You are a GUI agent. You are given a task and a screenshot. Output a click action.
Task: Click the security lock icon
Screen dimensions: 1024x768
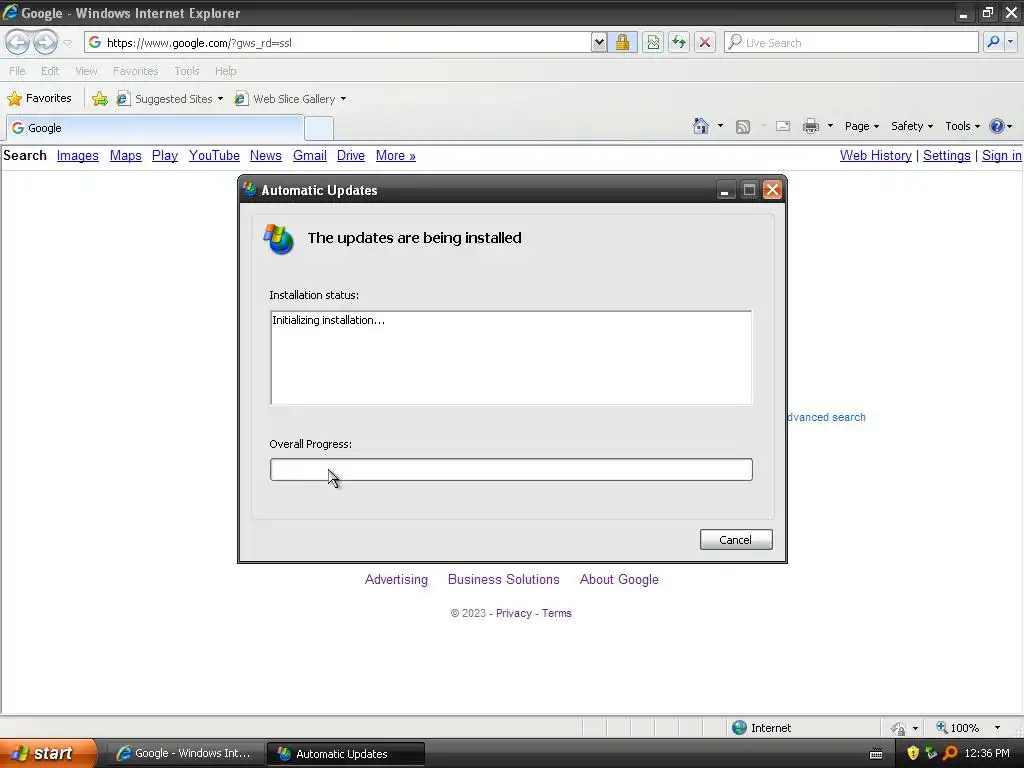click(622, 42)
